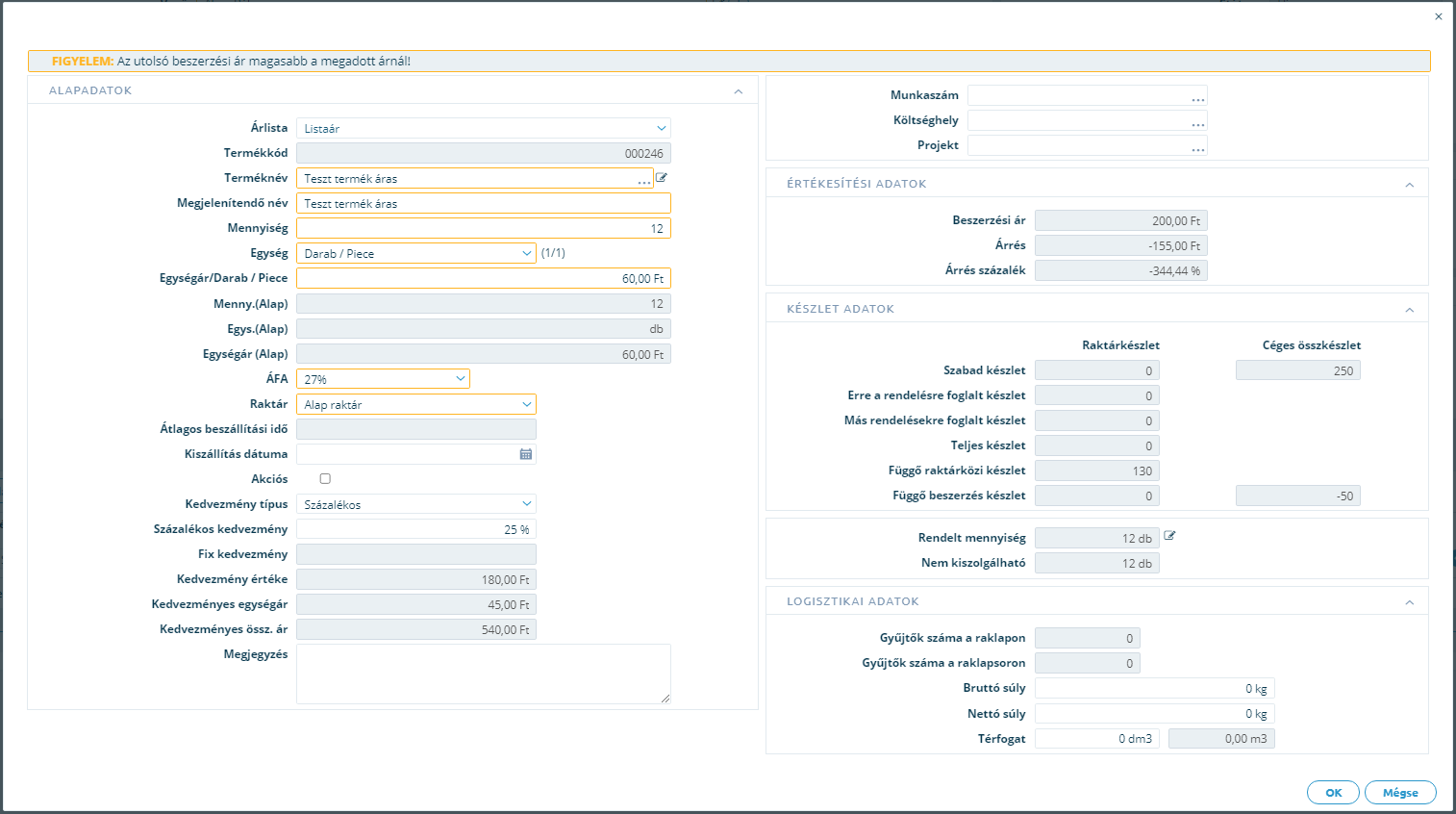
Task: Click the Kedvezményes egységár 45,00 Ft
Action: tap(416, 604)
